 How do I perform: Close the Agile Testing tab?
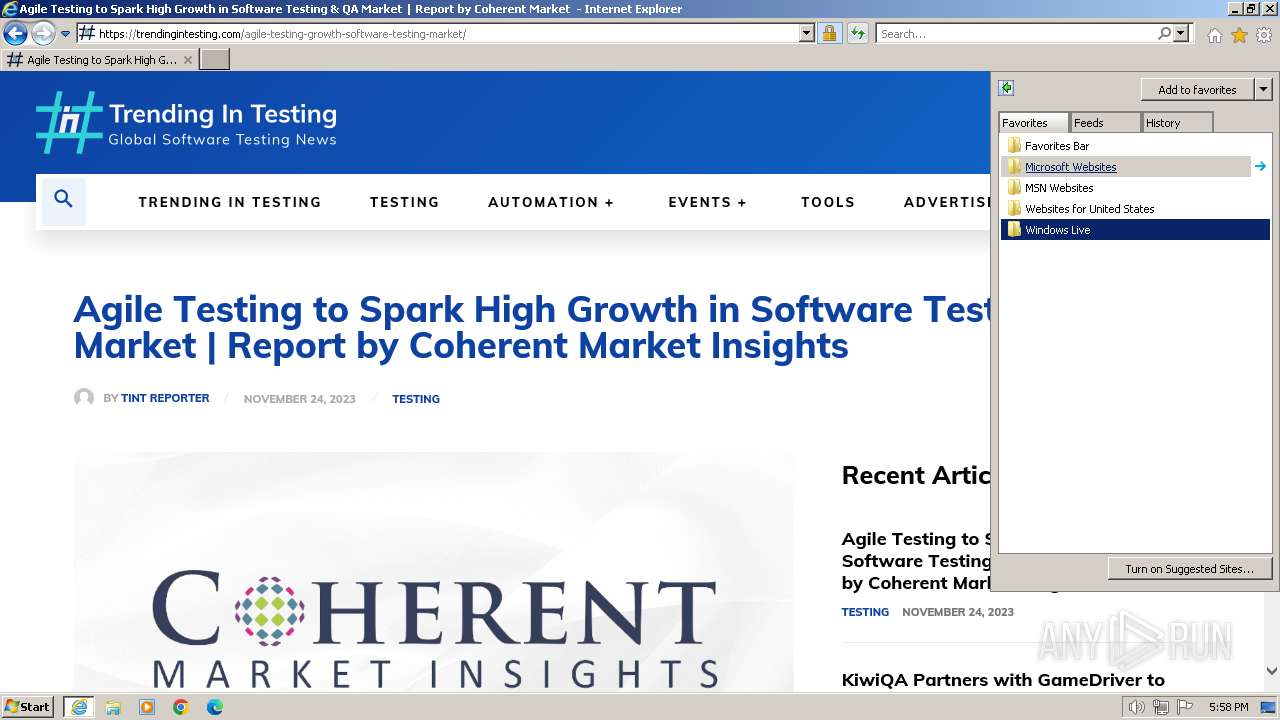[x=188, y=60]
